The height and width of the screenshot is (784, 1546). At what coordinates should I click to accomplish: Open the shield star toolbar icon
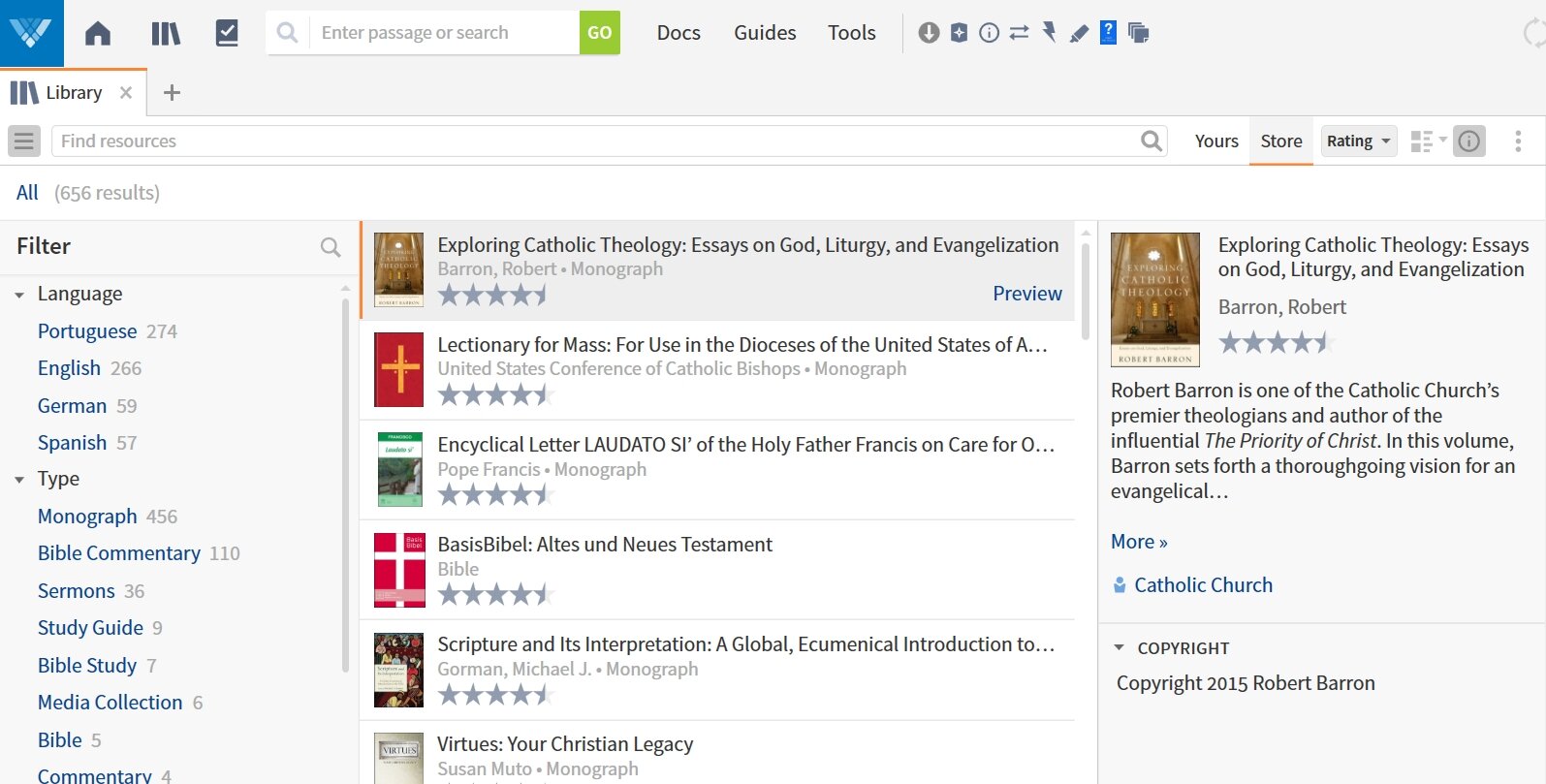coord(959,33)
